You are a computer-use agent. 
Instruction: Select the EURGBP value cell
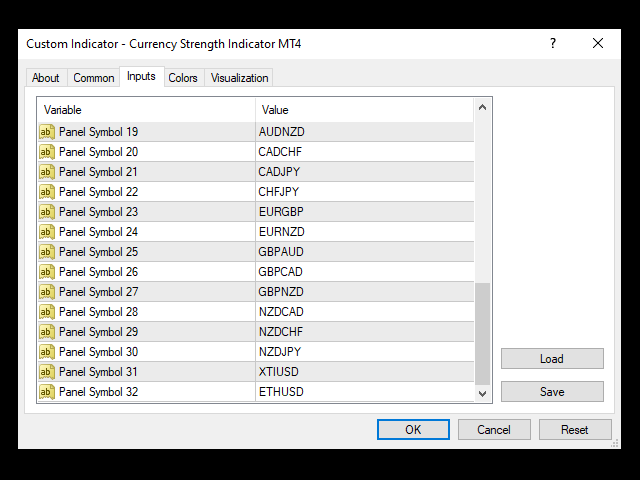(364, 212)
